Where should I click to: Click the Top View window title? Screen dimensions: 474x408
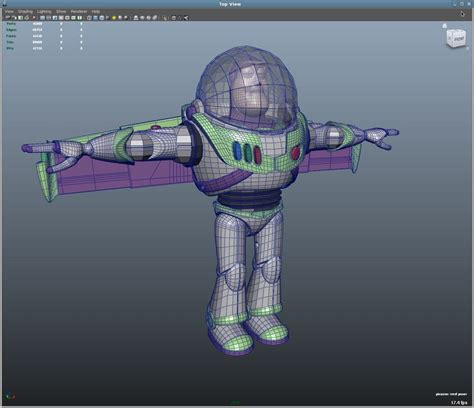(230, 4)
